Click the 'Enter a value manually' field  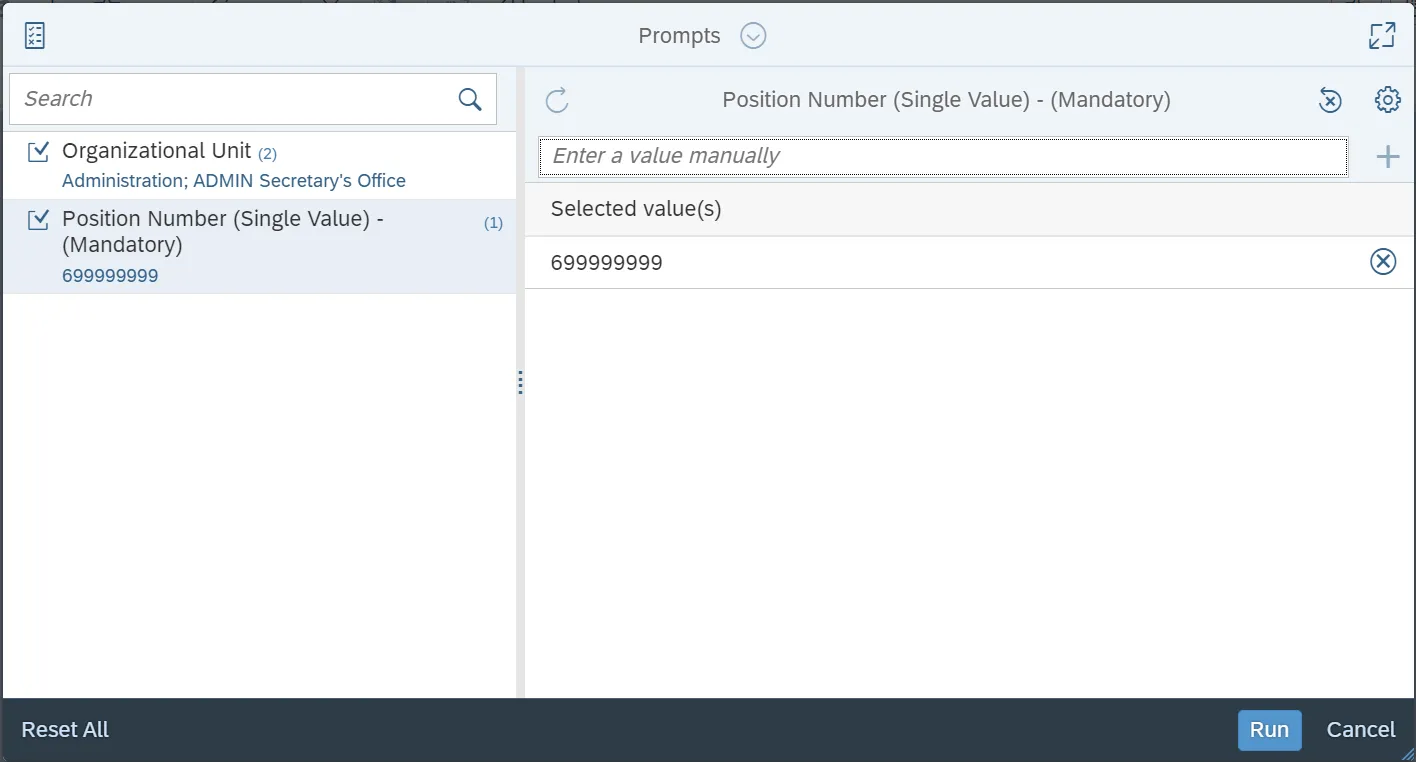(x=942, y=156)
